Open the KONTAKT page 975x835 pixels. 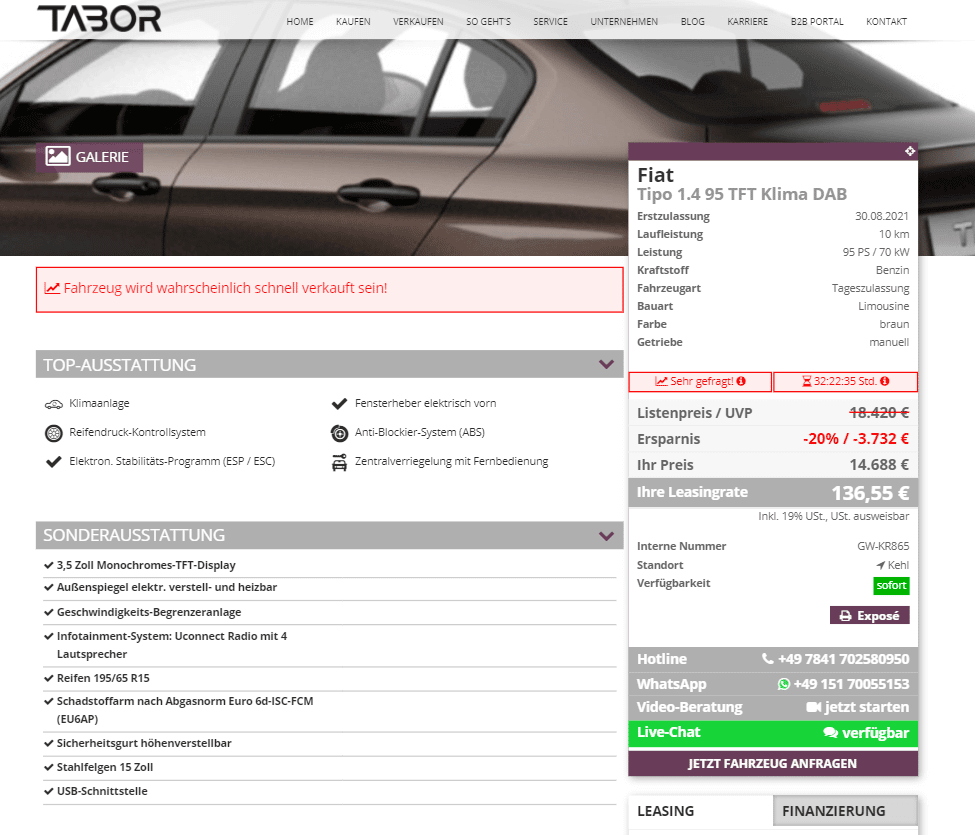(x=887, y=22)
